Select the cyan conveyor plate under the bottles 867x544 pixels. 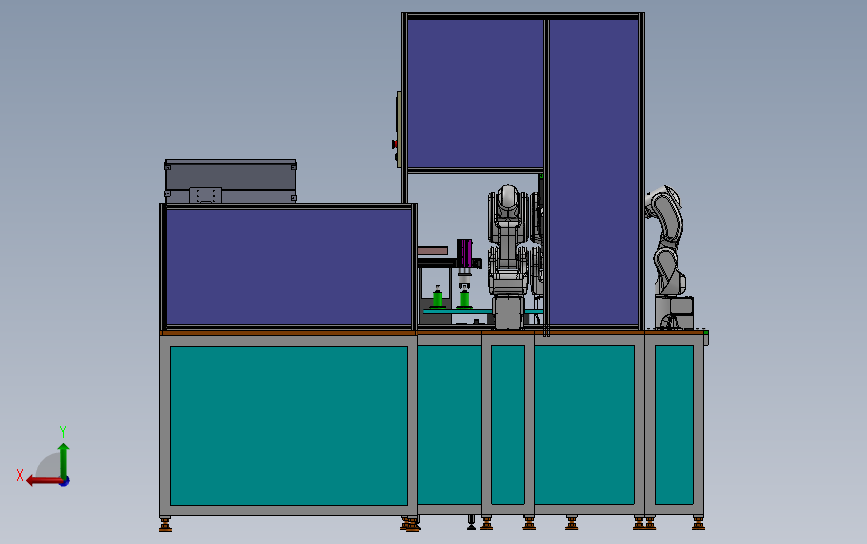(x=458, y=312)
